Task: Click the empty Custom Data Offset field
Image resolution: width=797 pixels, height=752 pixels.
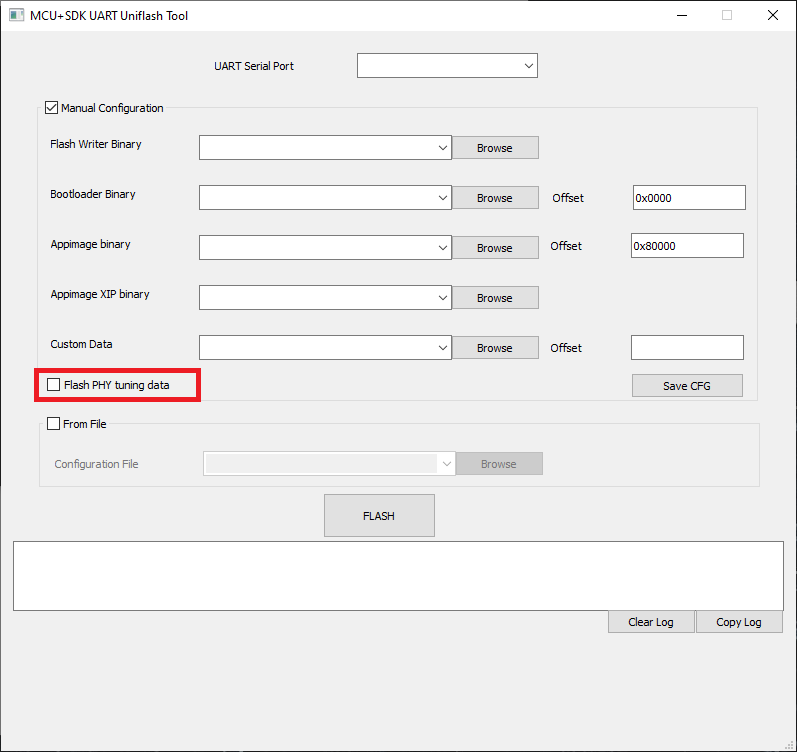Action: pos(687,348)
